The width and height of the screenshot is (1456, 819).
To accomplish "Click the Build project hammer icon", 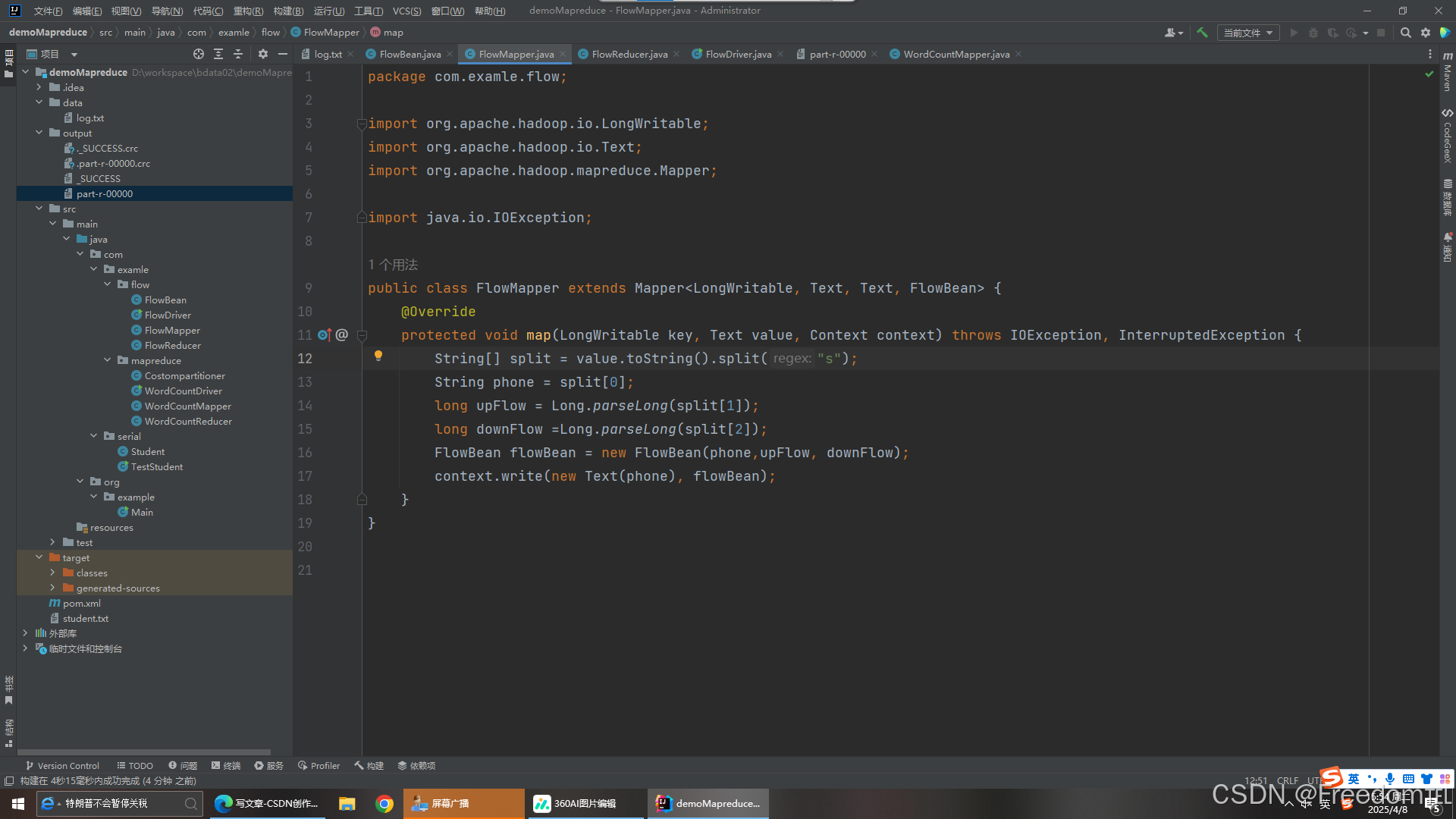I will tap(1202, 33).
